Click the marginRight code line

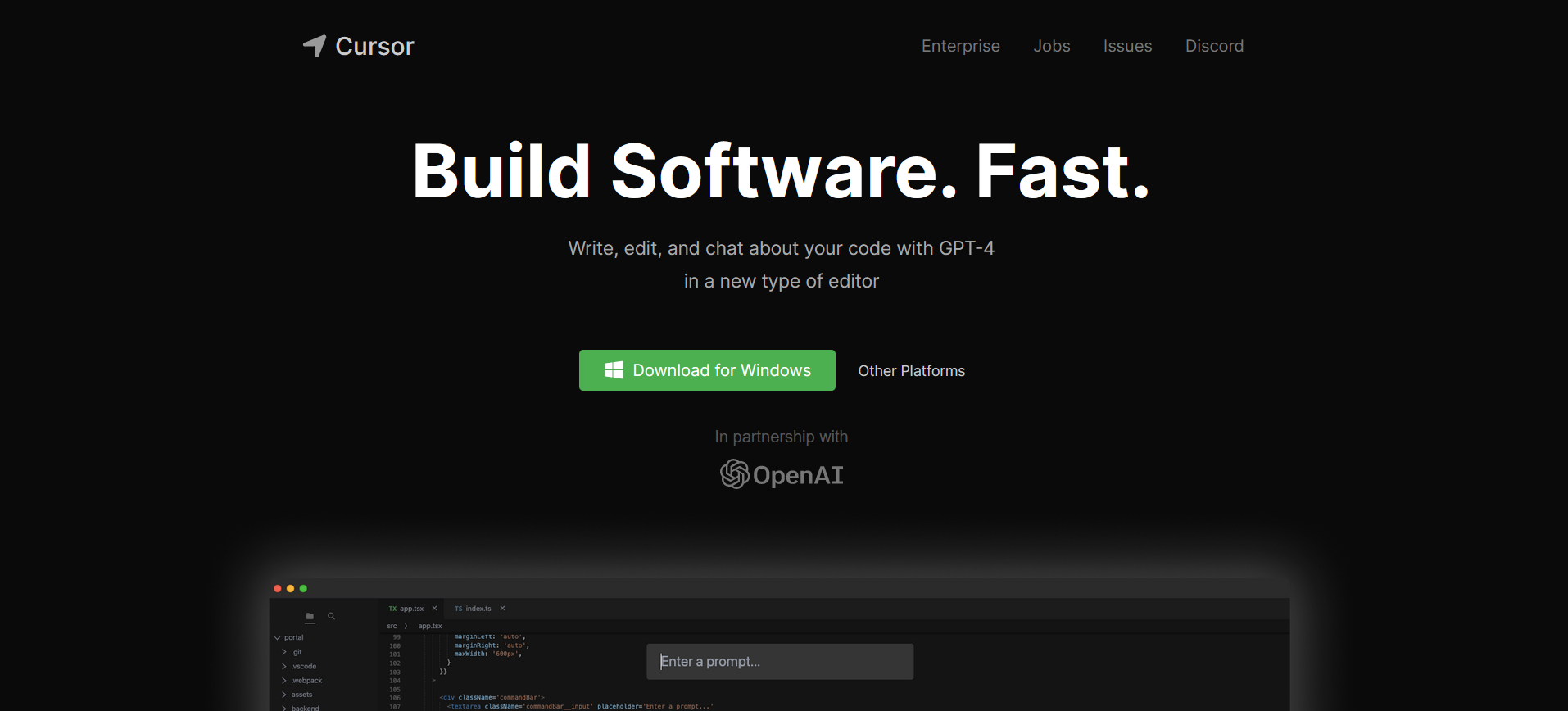tap(492, 645)
